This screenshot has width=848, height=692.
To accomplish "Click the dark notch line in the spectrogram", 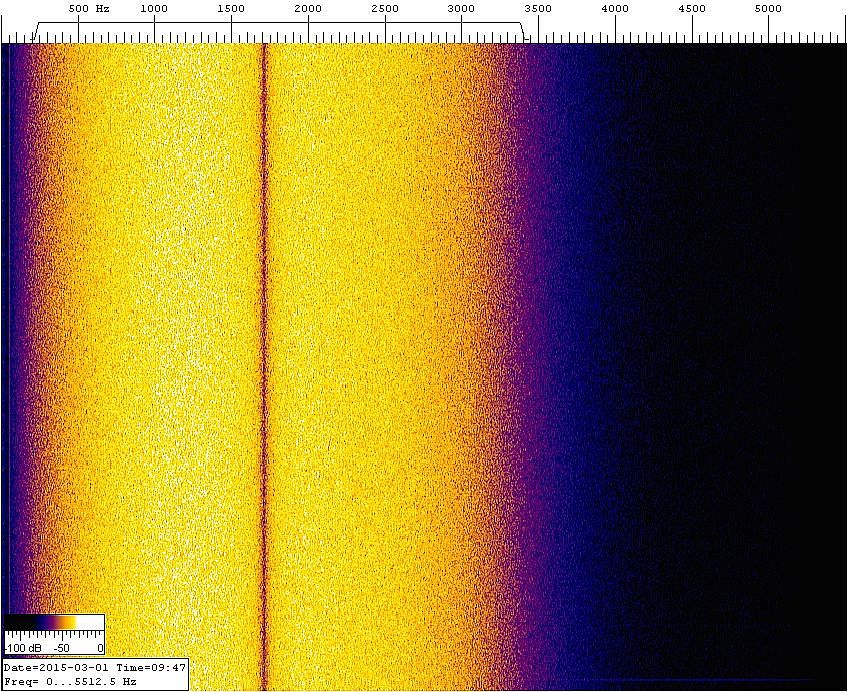I will 264,350.
